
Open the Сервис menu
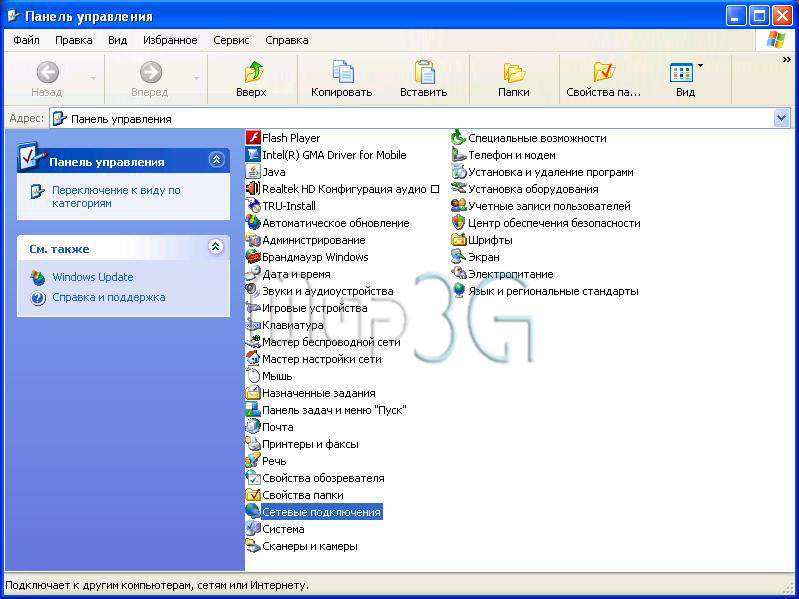(231, 40)
